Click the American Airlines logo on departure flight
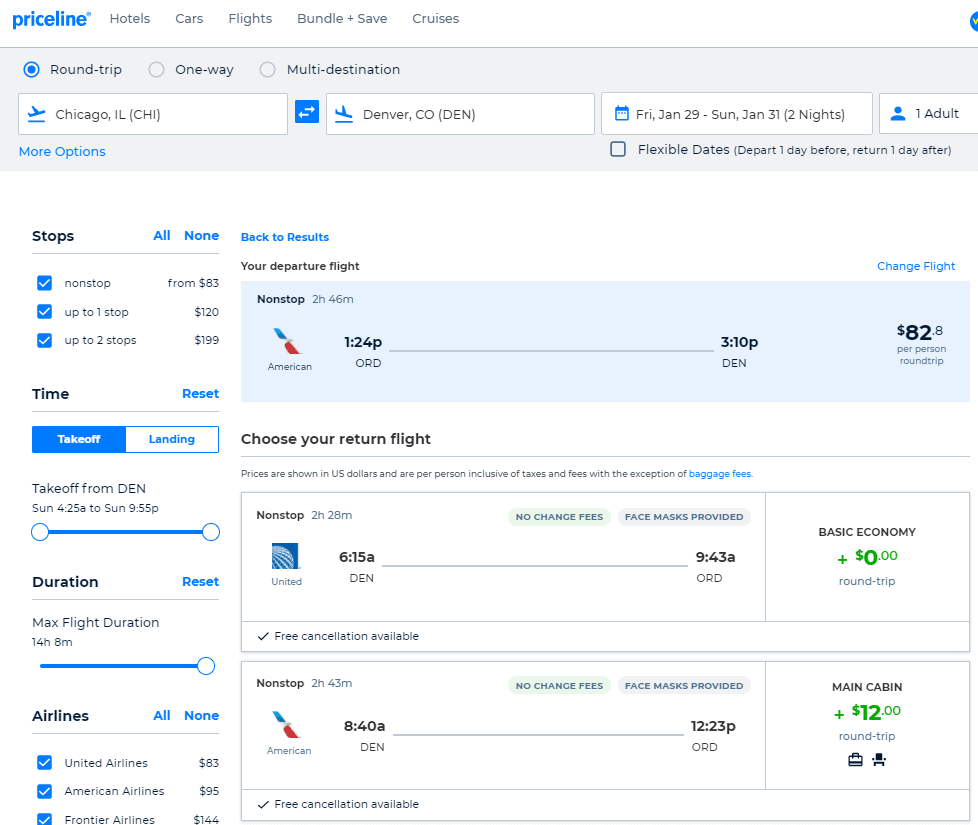 coord(288,342)
